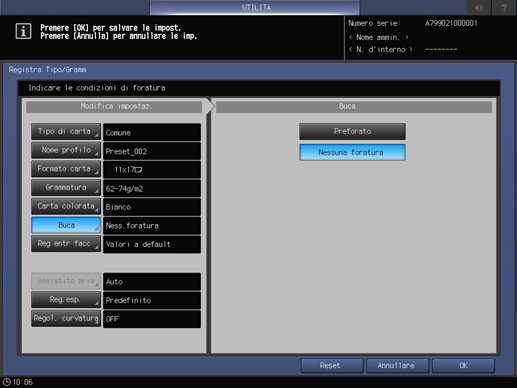Switch to the UTILITÀ tab
Image resolution: width=517 pixels, height=388 pixels.
click(255, 7)
